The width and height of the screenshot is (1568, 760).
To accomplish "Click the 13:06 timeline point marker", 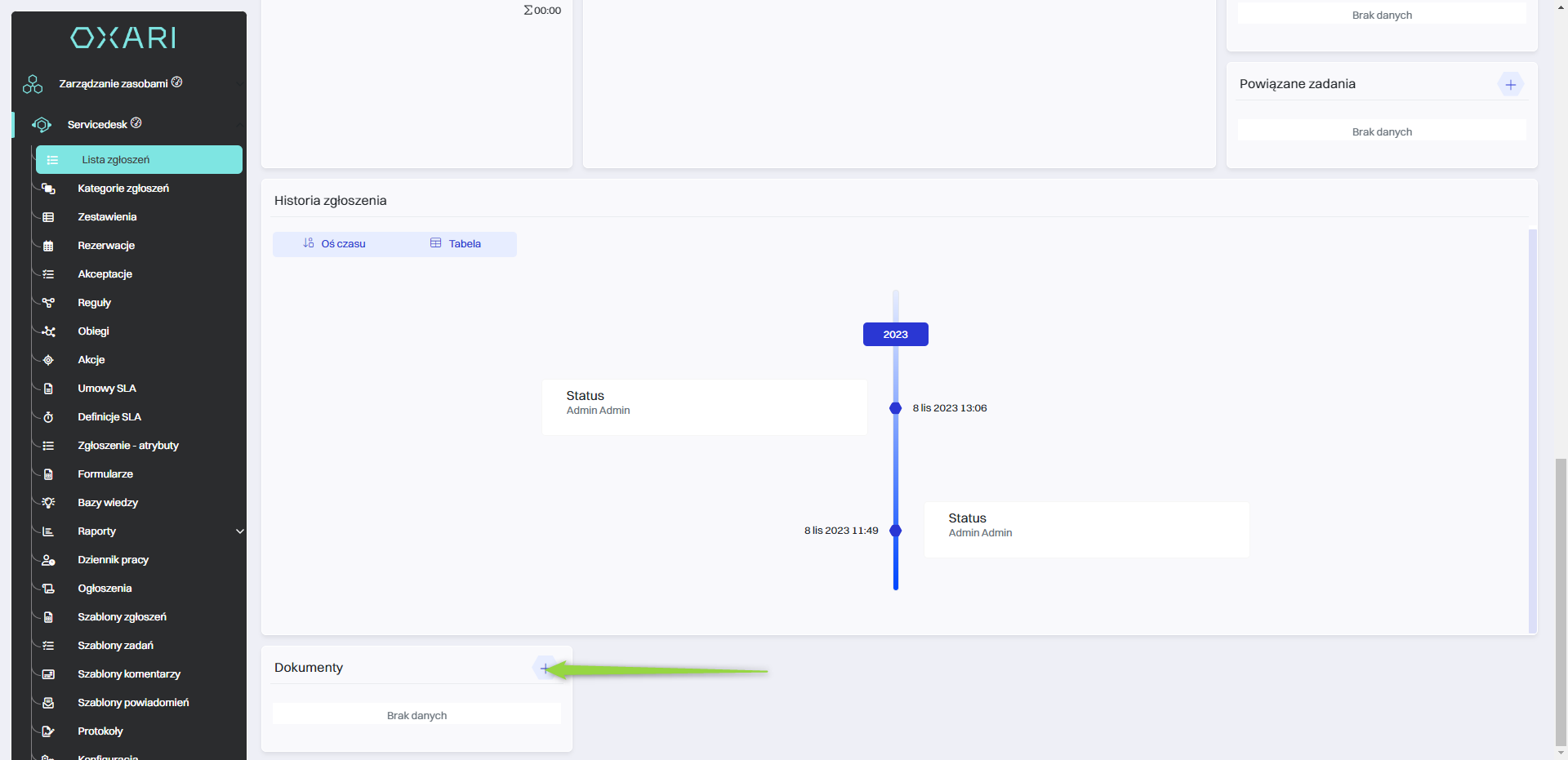I will [x=895, y=408].
